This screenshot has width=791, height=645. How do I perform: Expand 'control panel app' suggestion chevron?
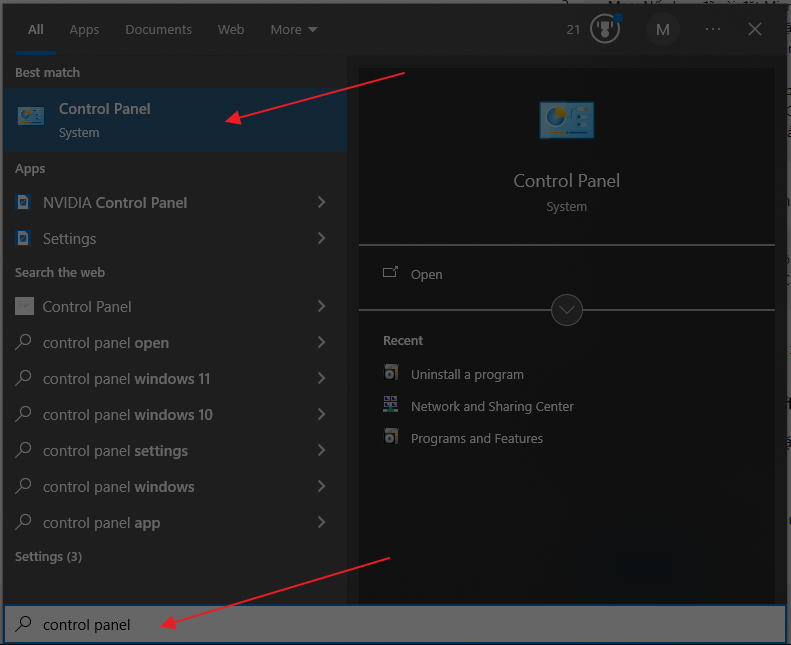[321, 522]
